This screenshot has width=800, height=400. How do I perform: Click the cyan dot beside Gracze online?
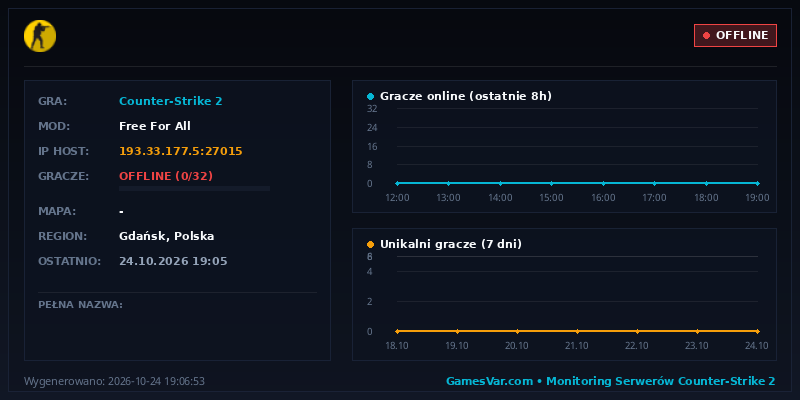click(370, 96)
